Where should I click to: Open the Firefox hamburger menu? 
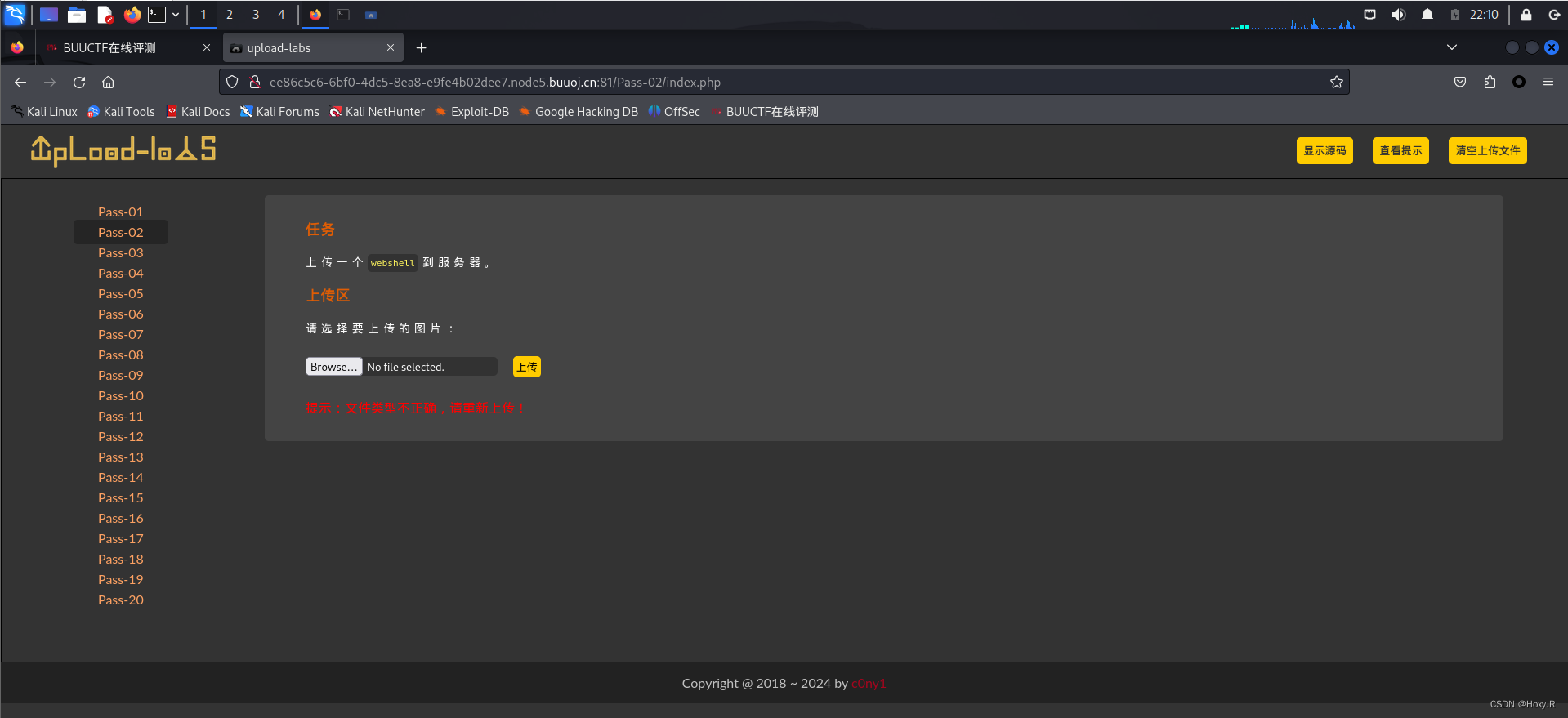pyautogui.click(x=1548, y=82)
